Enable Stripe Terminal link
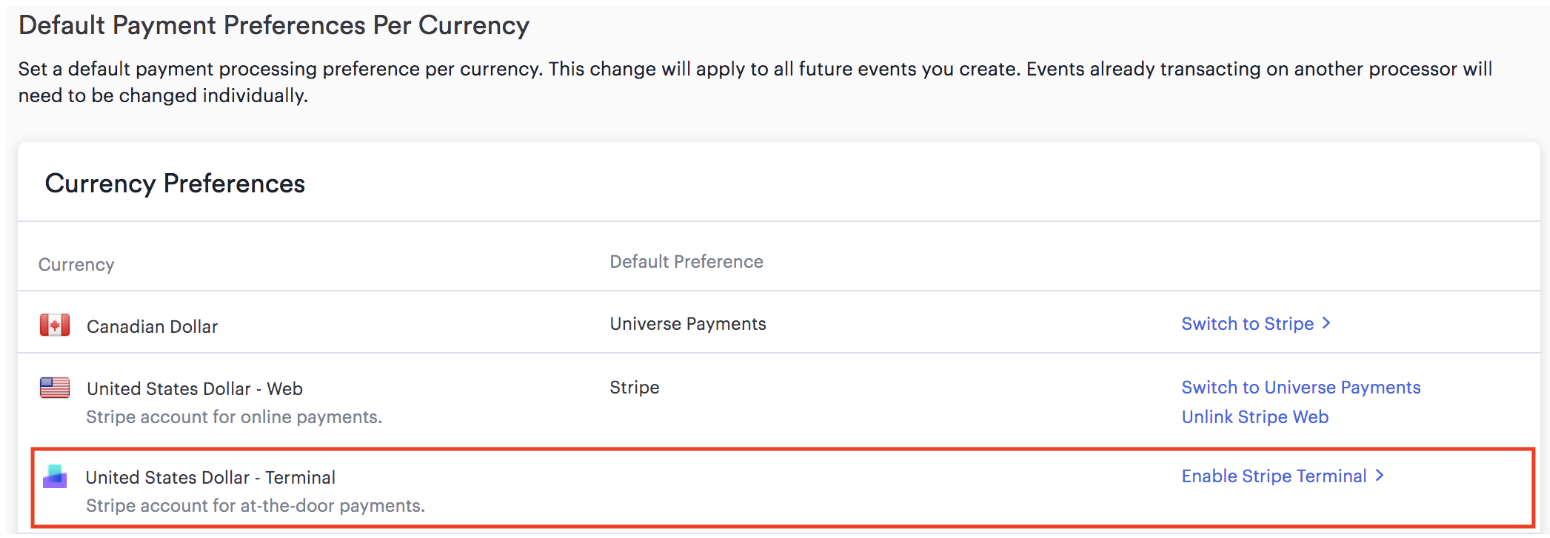Image resolution: width=1550 pixels, height=538 pixels. (x=1274, y=476)
